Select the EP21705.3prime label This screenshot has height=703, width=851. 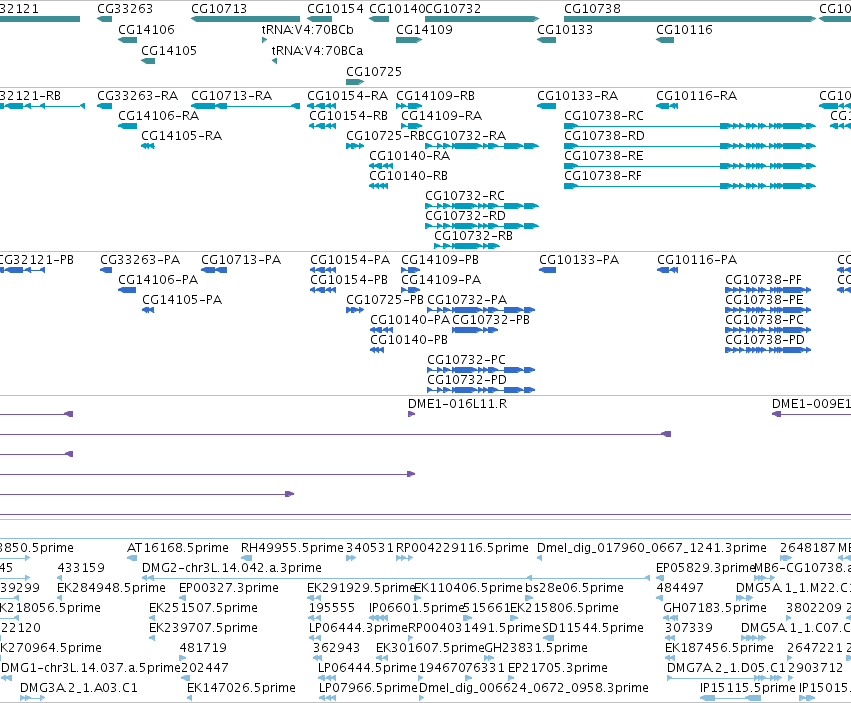click(x=557, y=668)
